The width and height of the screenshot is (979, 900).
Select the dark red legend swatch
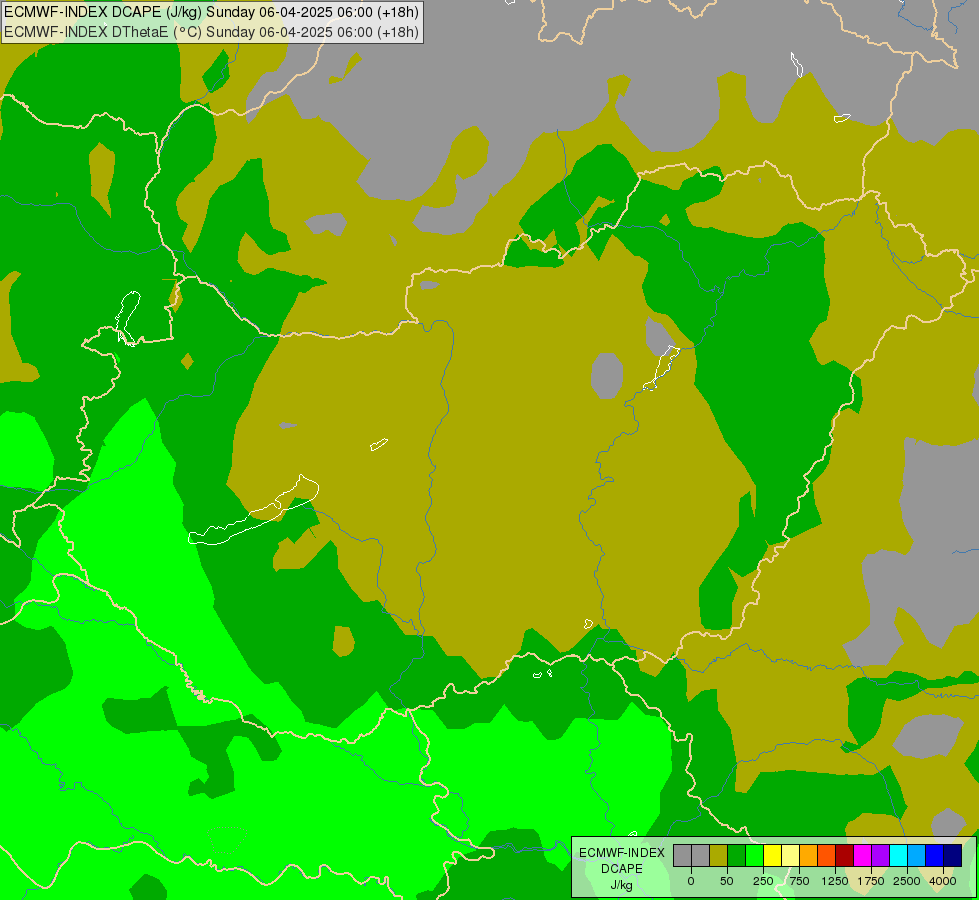(845, 855)
